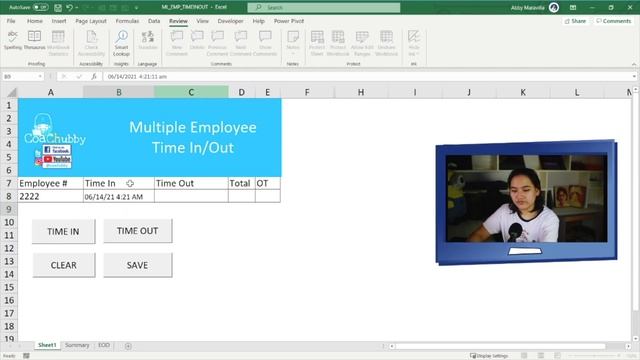This screenshot has width=640, height=360.
Task: Switch to the Data tab
Action: tap(154, 21)
